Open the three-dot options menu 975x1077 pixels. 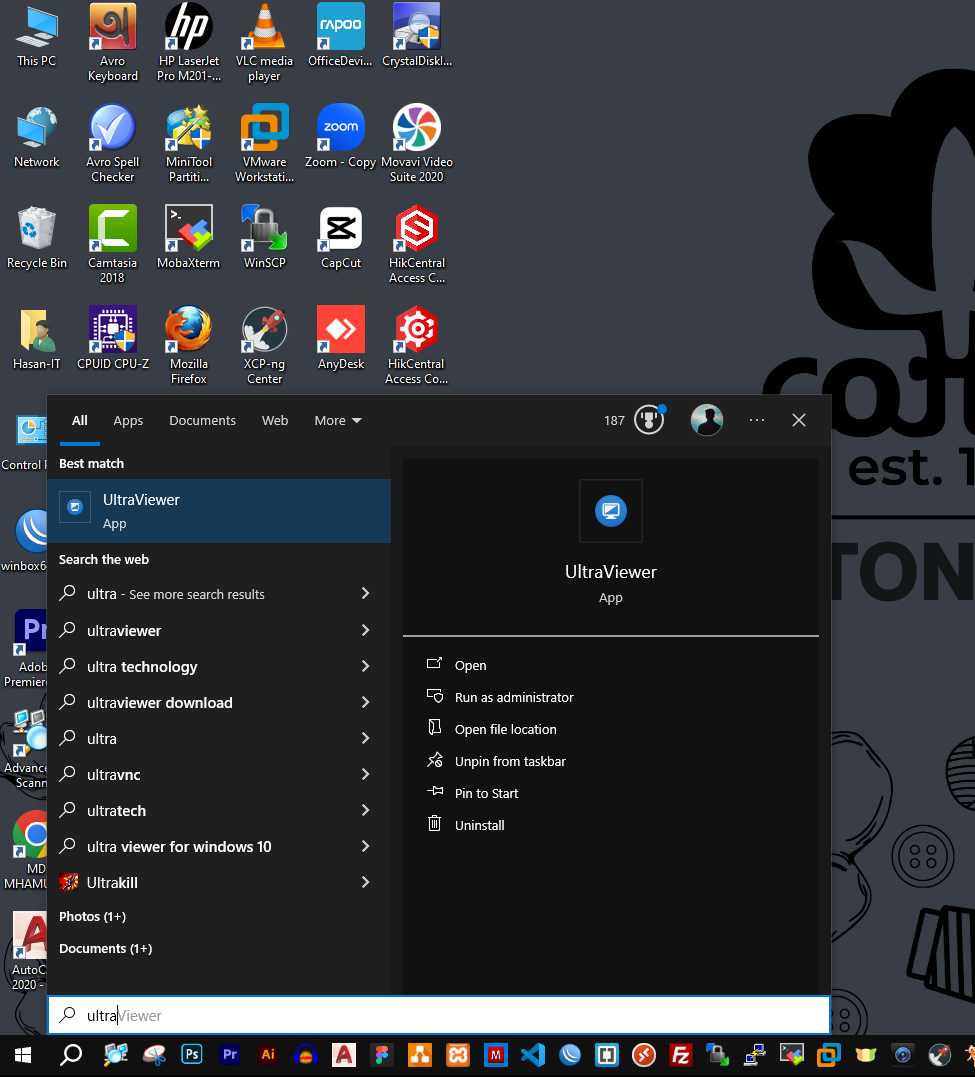pos(757,420)
